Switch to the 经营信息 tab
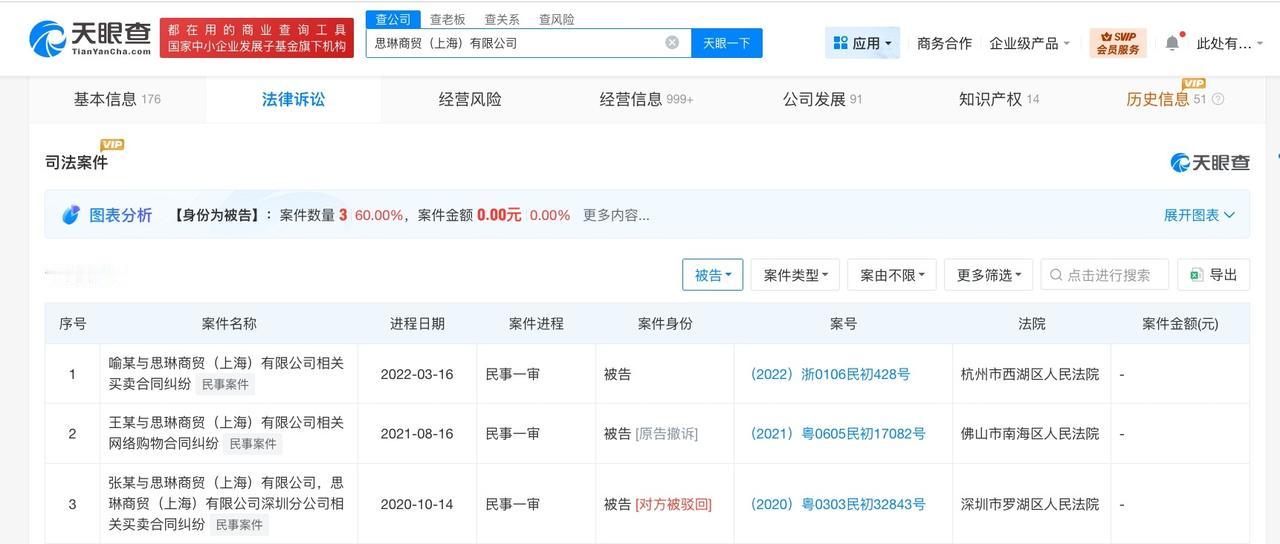 point(646,99)
